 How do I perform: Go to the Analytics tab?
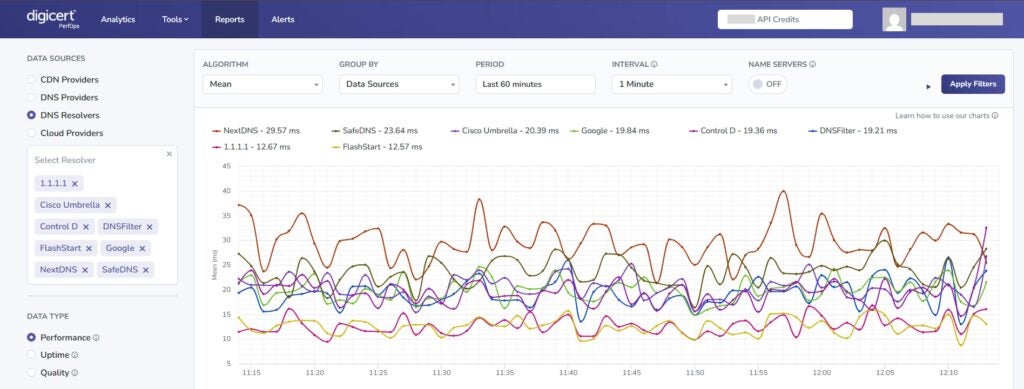(118, 20)
